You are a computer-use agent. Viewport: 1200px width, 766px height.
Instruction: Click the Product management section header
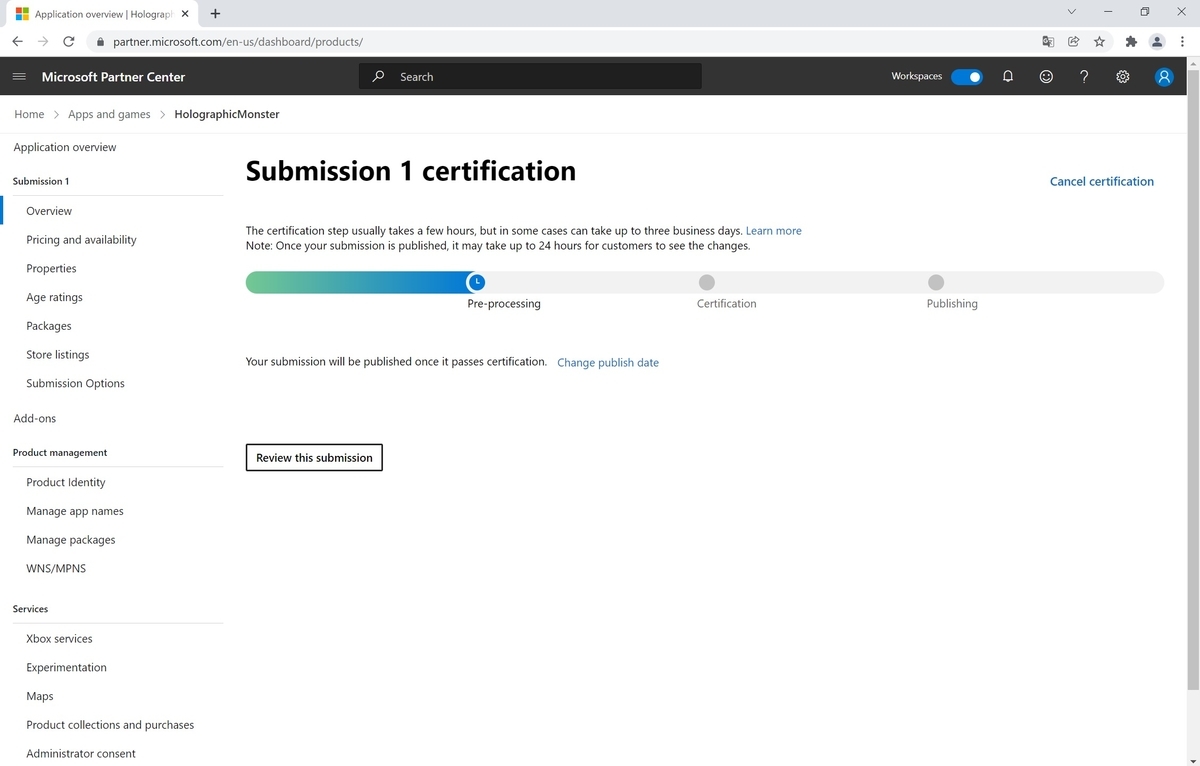(60, 452)
